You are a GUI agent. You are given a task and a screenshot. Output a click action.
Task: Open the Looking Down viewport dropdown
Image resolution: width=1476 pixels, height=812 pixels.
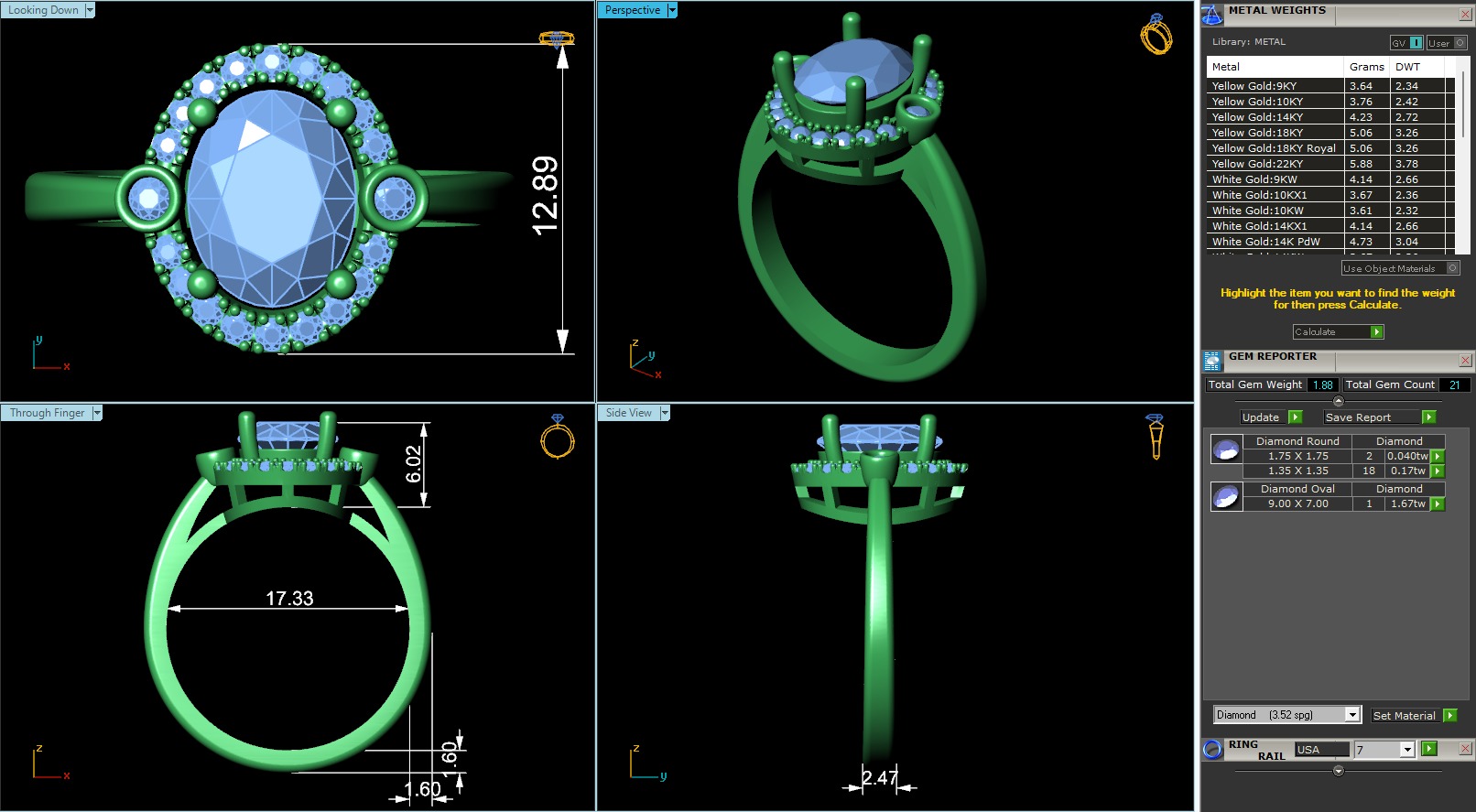(x=90, y=10)
